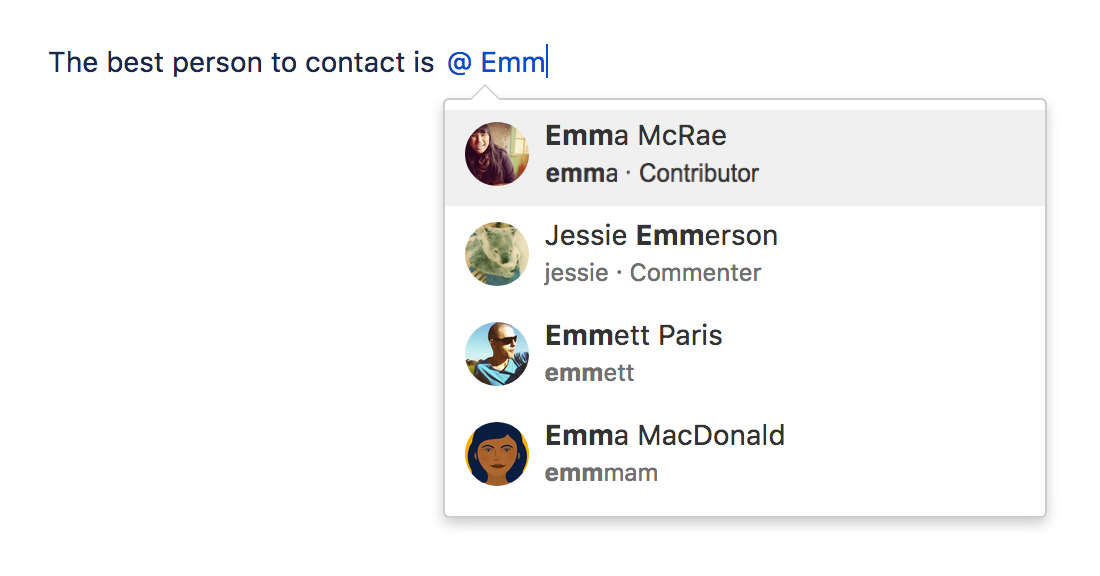Click Emmett Paris's sunglasses avatar
1100x576 pixels.
coord(497,354)
